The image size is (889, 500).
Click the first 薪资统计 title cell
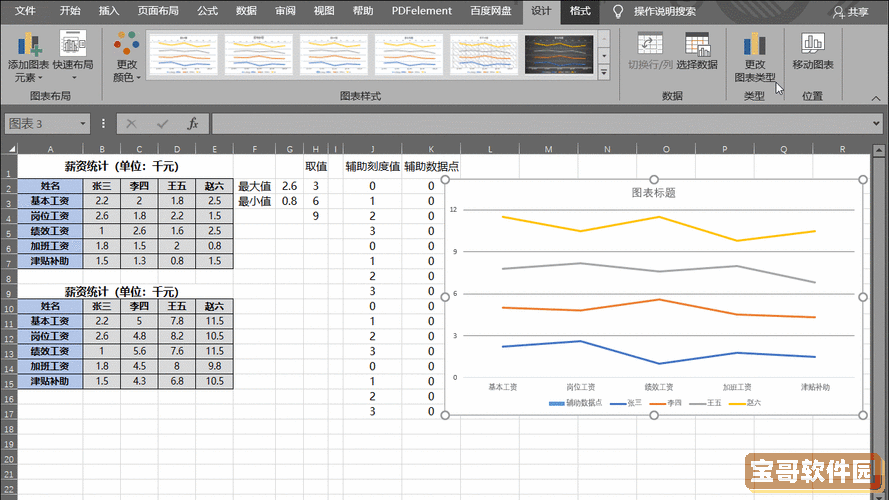121,166
